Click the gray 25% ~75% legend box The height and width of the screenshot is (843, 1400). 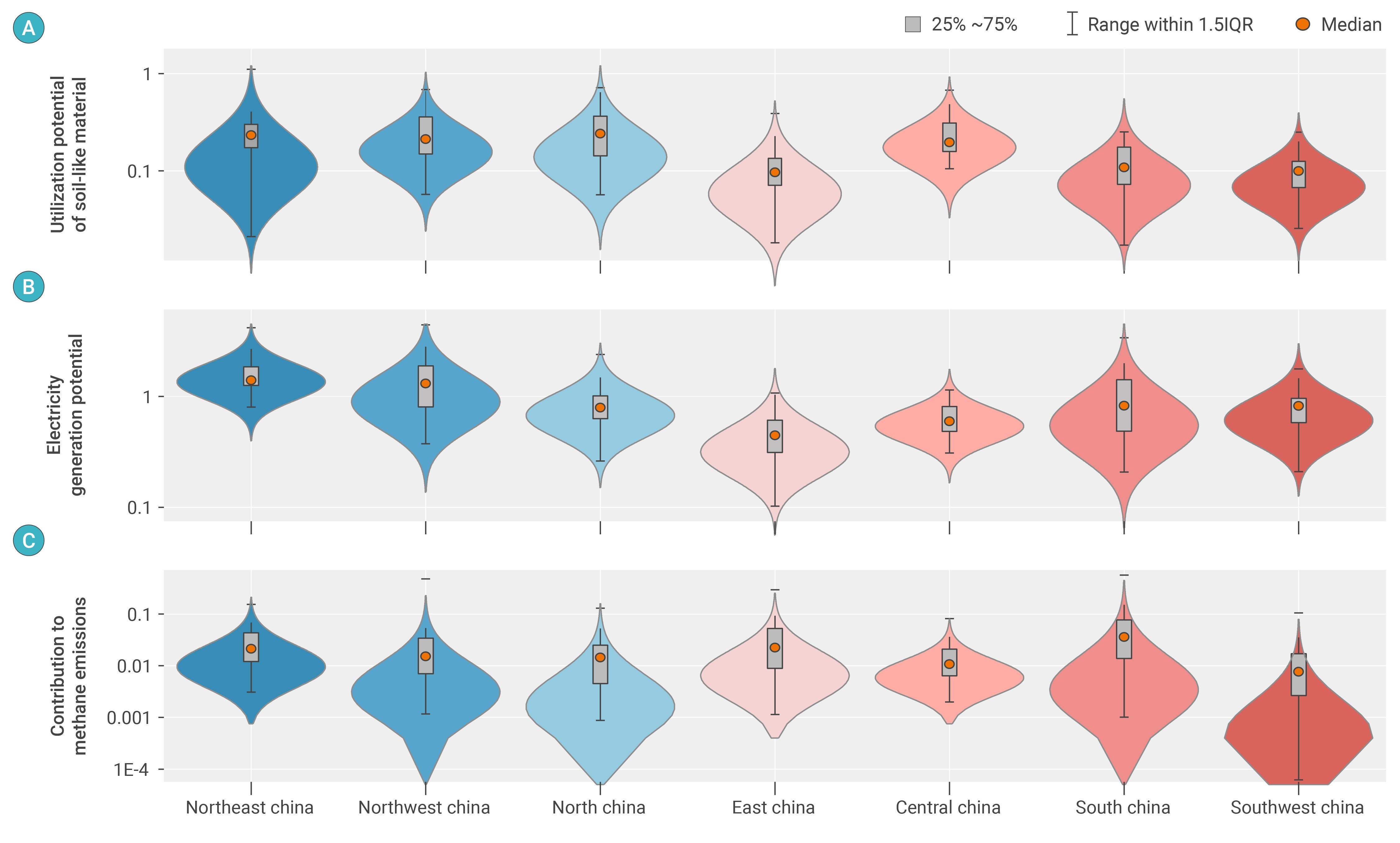912,25
